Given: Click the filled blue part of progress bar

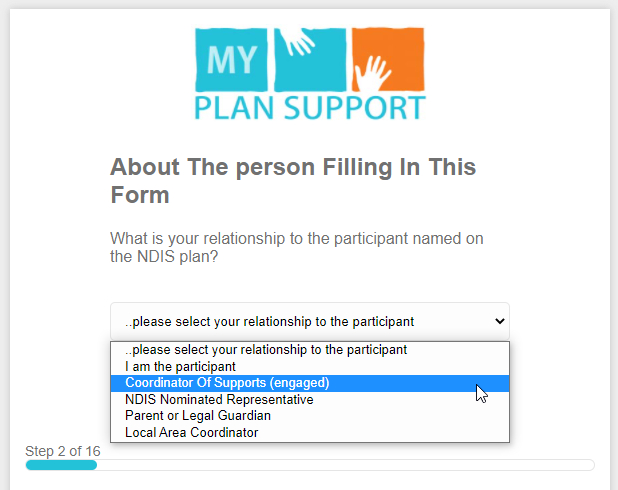Looking at the screenshot, I should coord(60,465).
